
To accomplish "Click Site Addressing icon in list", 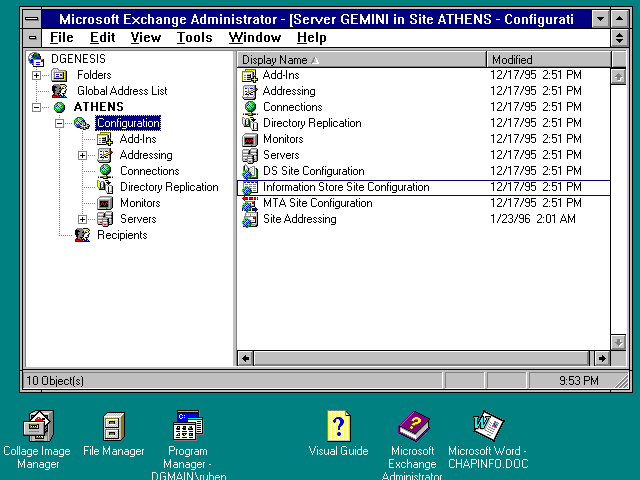I will click(x=250, y=220).
